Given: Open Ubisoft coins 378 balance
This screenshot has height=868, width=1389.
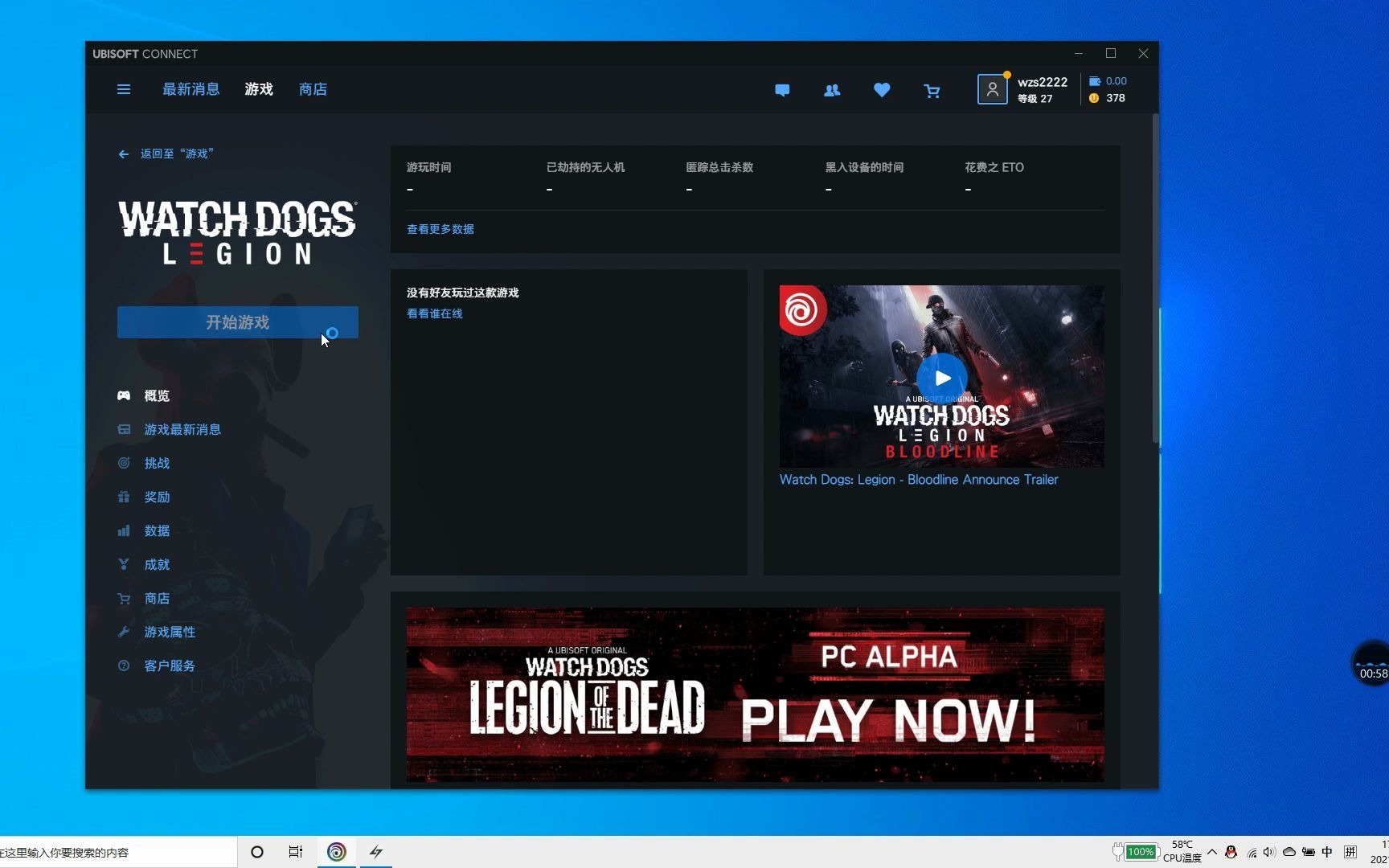Looking at the screenshot, I should point(1107,98).
